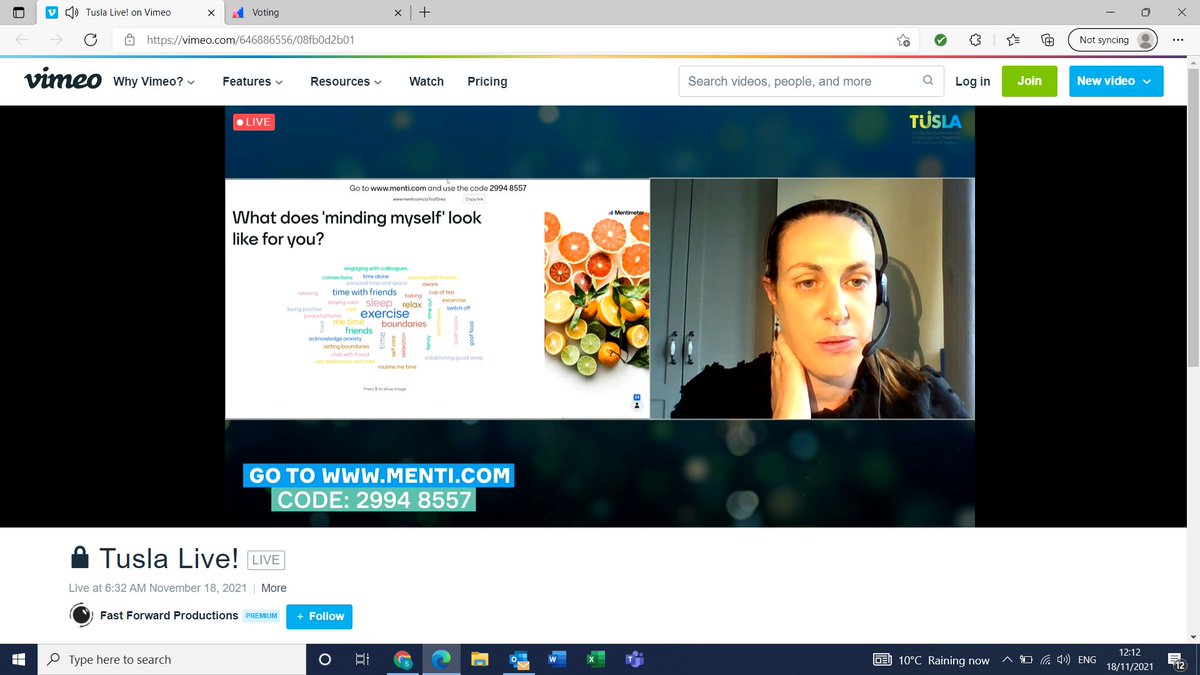Click the Wi-Fi network icon in system tray

(x=1044, y=660)
